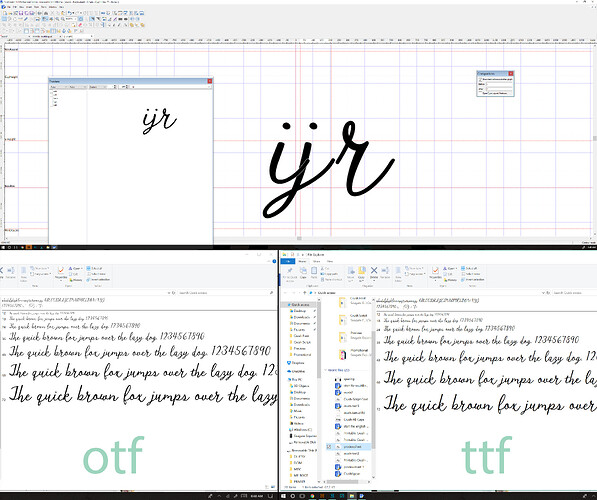The image size is (597, 500).
Task: Toggle the checkbox in Comparison dialog
Action: 480,79
